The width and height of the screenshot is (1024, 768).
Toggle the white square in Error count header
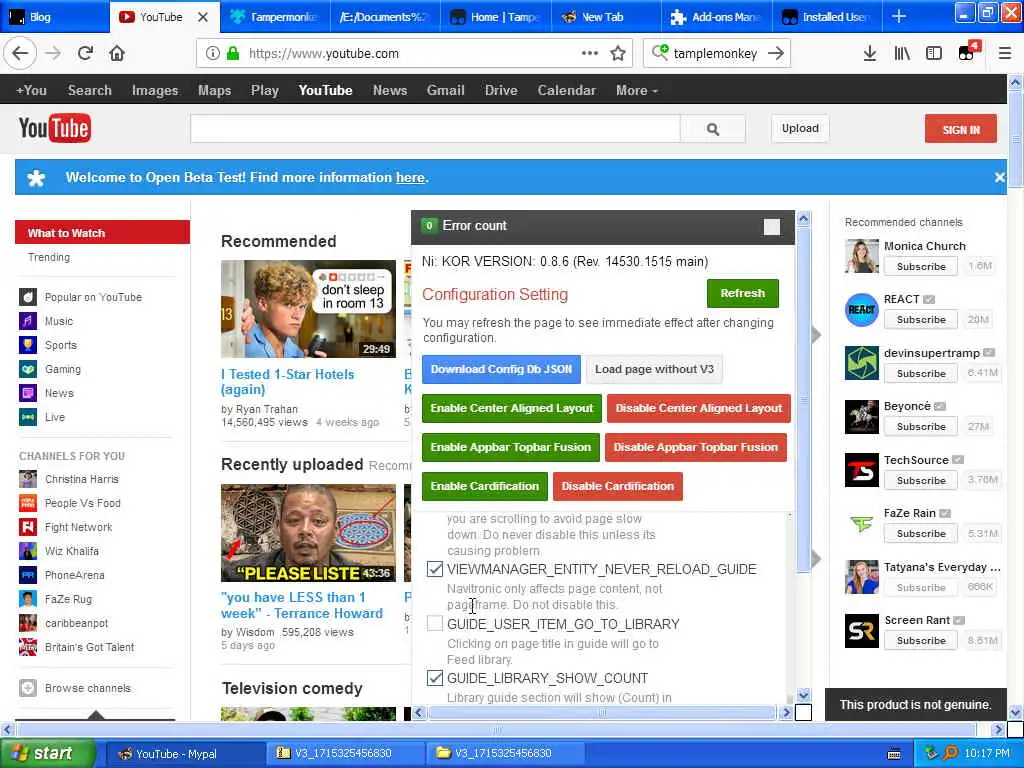pos(771,227)
